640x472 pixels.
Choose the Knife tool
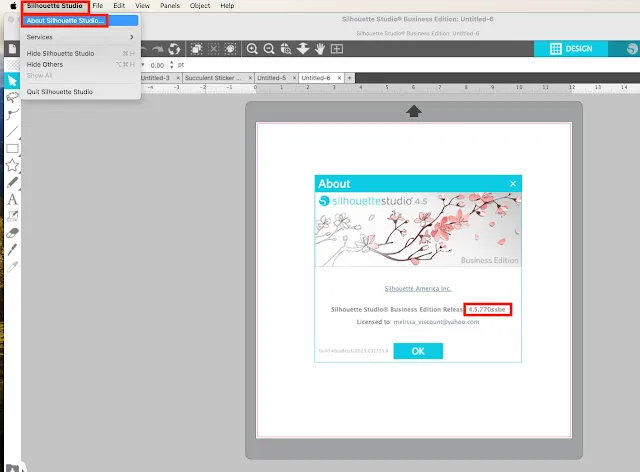coord(12,249)
